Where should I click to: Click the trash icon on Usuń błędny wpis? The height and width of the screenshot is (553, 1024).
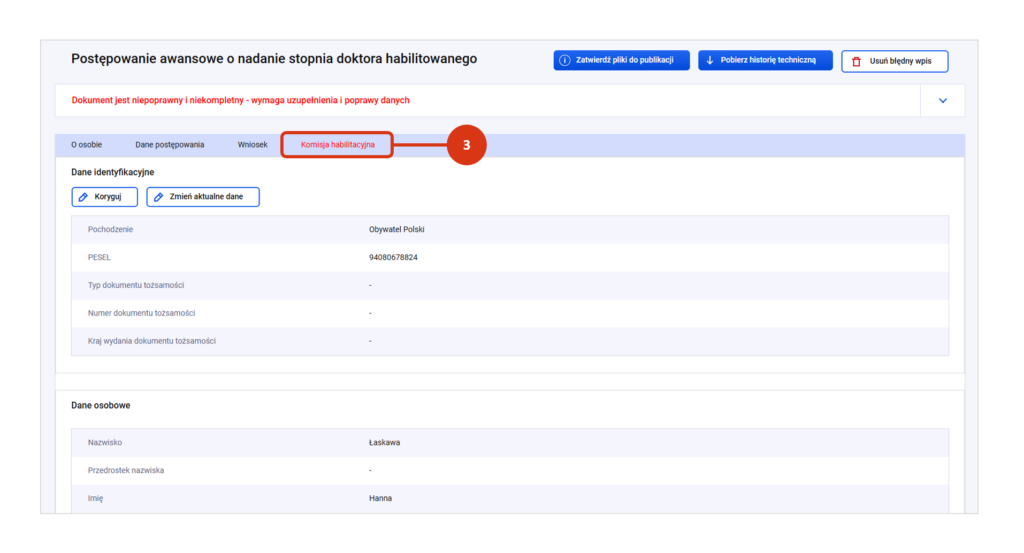pos(856,62)
